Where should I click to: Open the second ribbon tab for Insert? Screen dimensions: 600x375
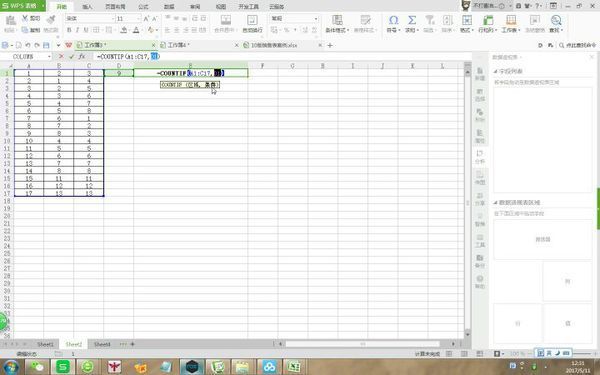[x=87, y=7]
